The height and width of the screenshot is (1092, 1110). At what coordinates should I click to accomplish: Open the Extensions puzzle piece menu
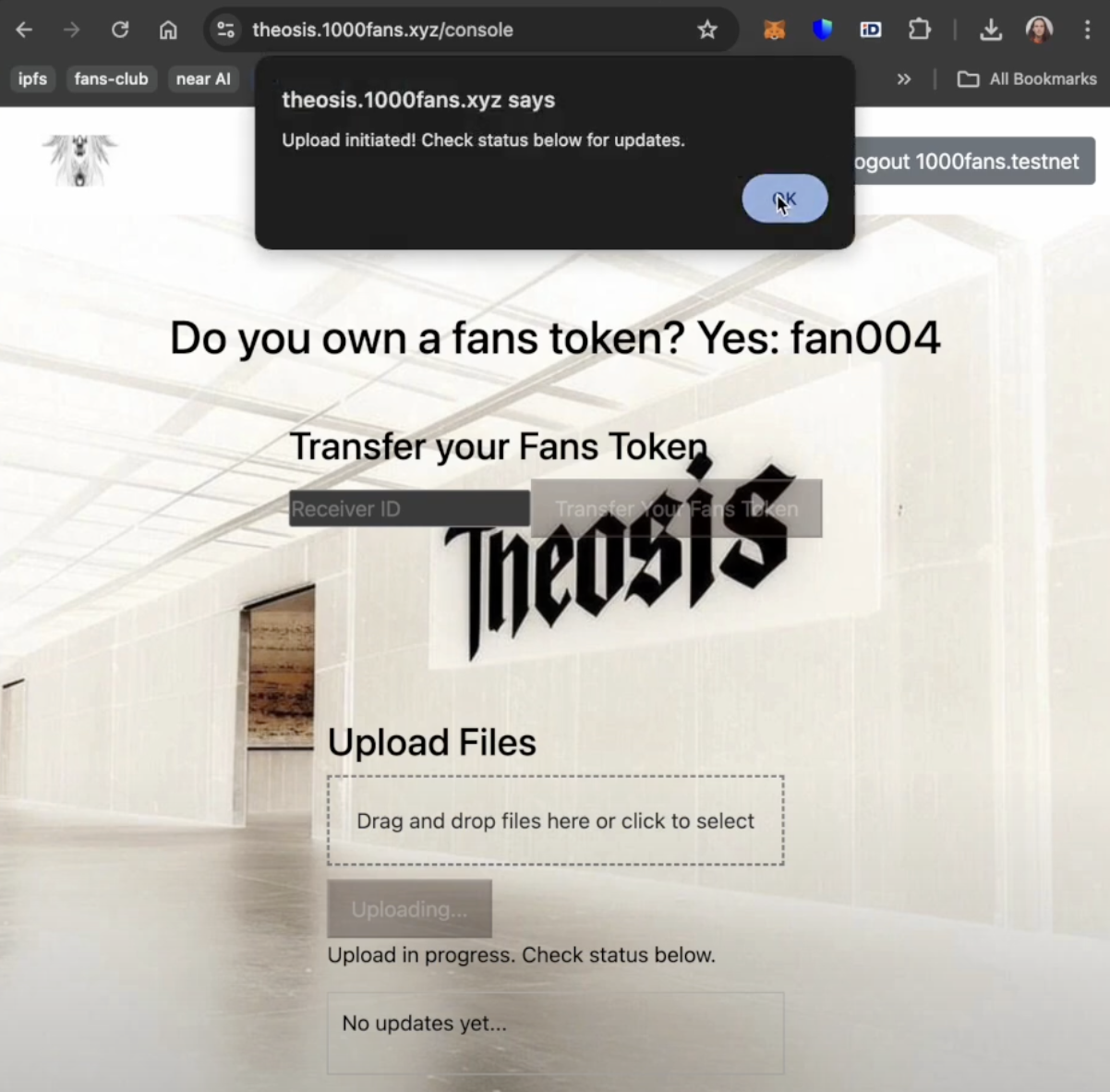919,30
